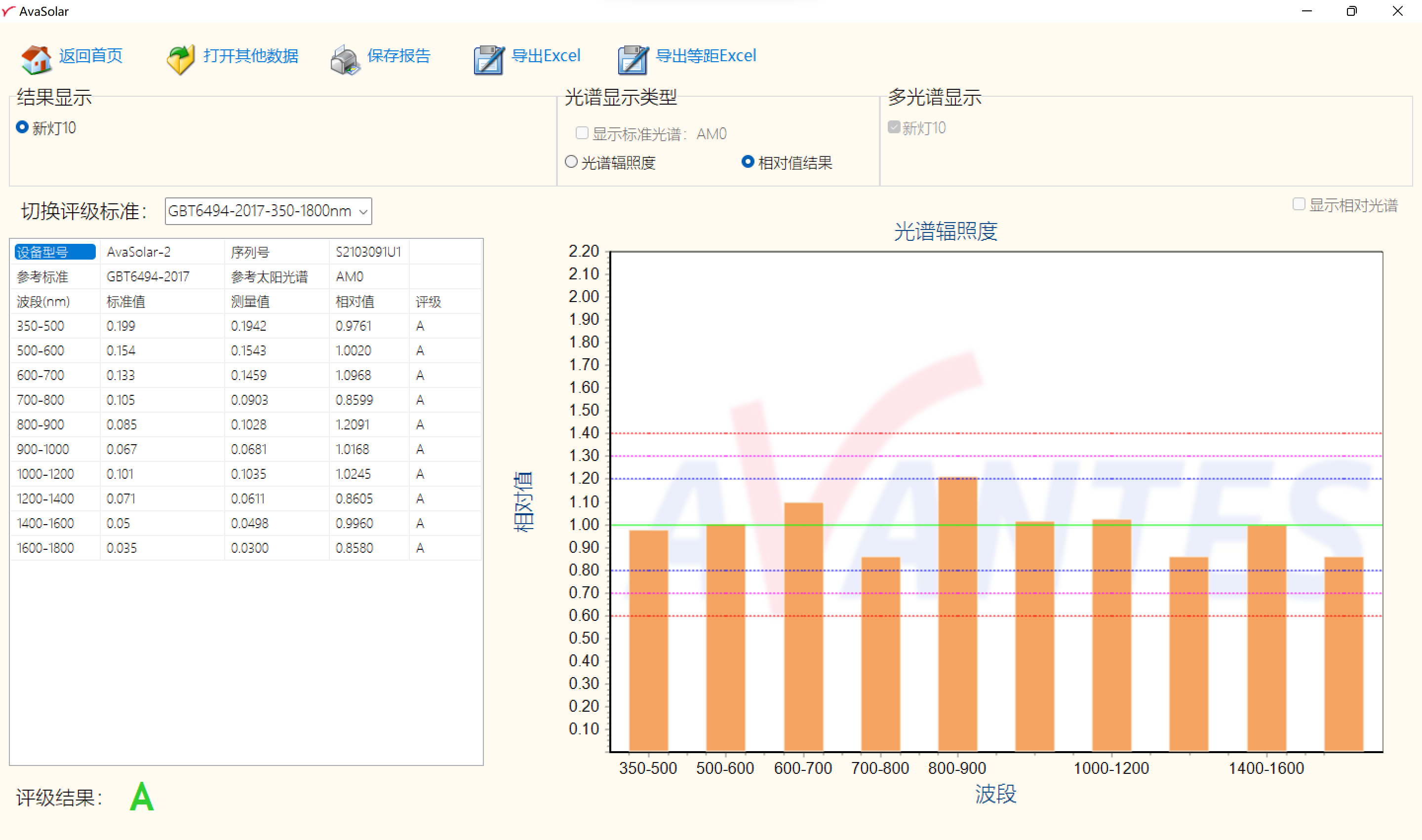
Task: Click the house icon for 返回首页
Action: pyautogui.click(x=36, y=59)
